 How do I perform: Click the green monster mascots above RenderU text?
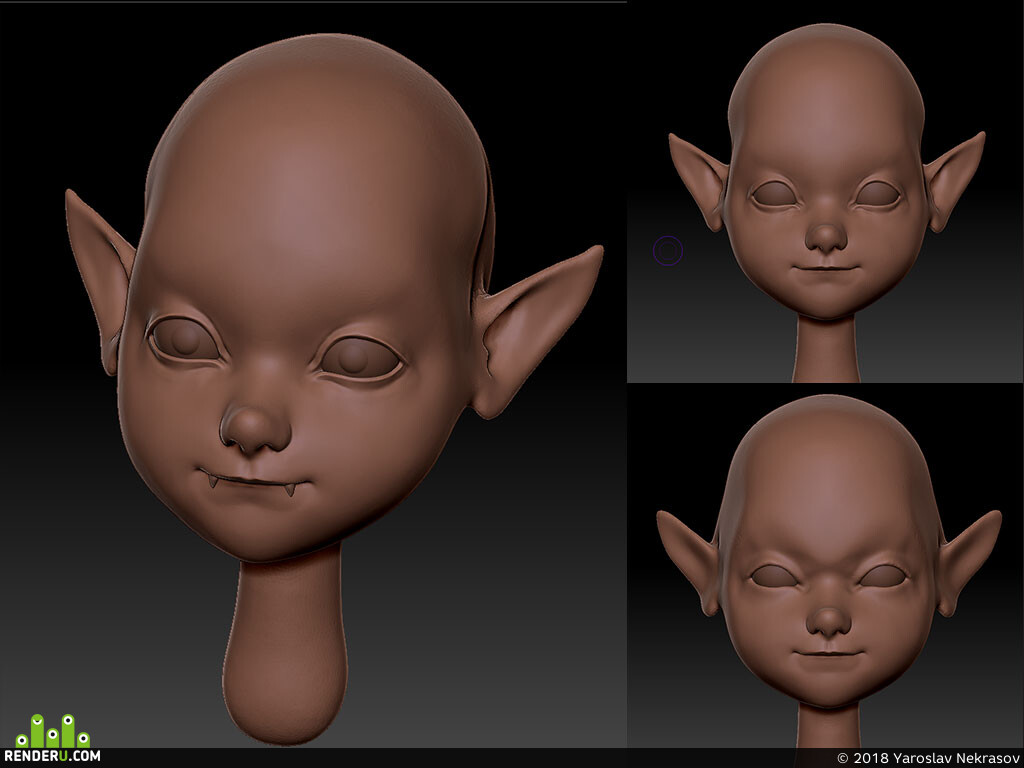53,731
